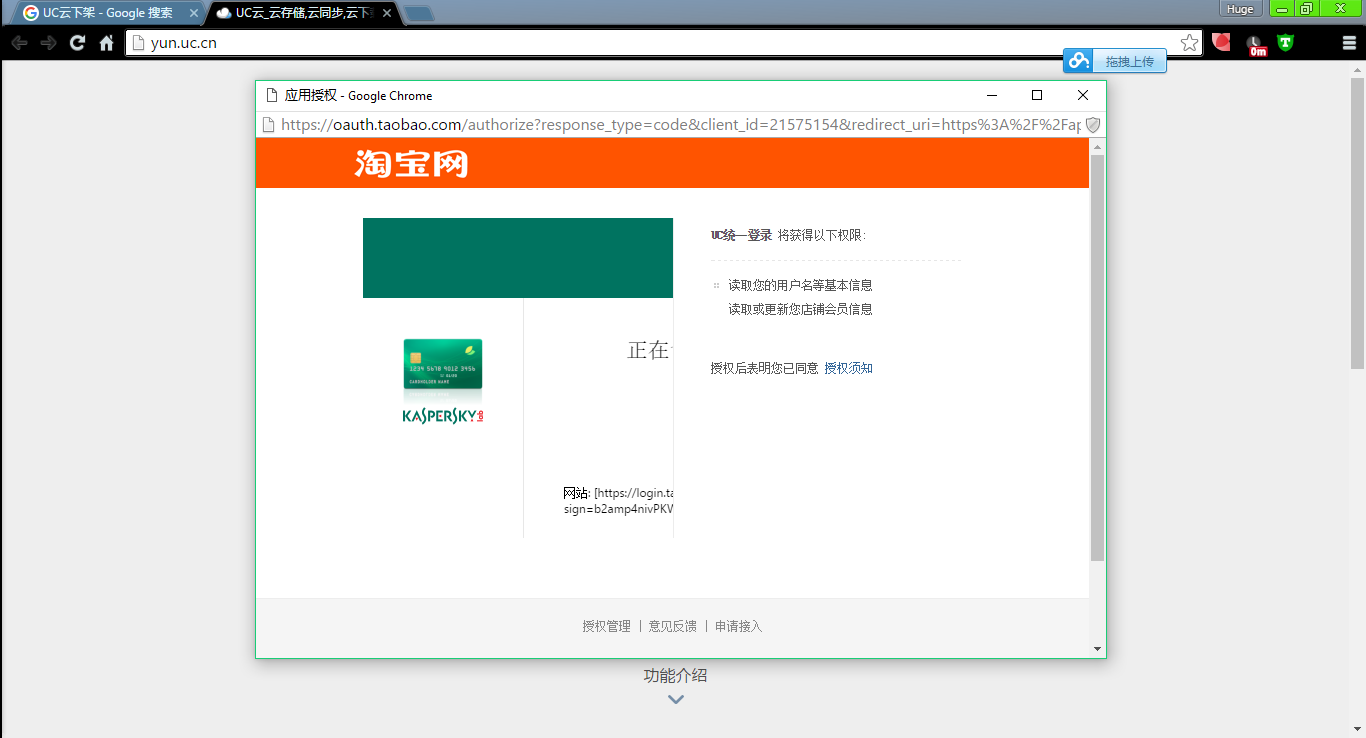The image size is (1366, 738).
Task: Maximize the 应用授权 popup window
Action: pyautogui.click(x=1037, y=95)
